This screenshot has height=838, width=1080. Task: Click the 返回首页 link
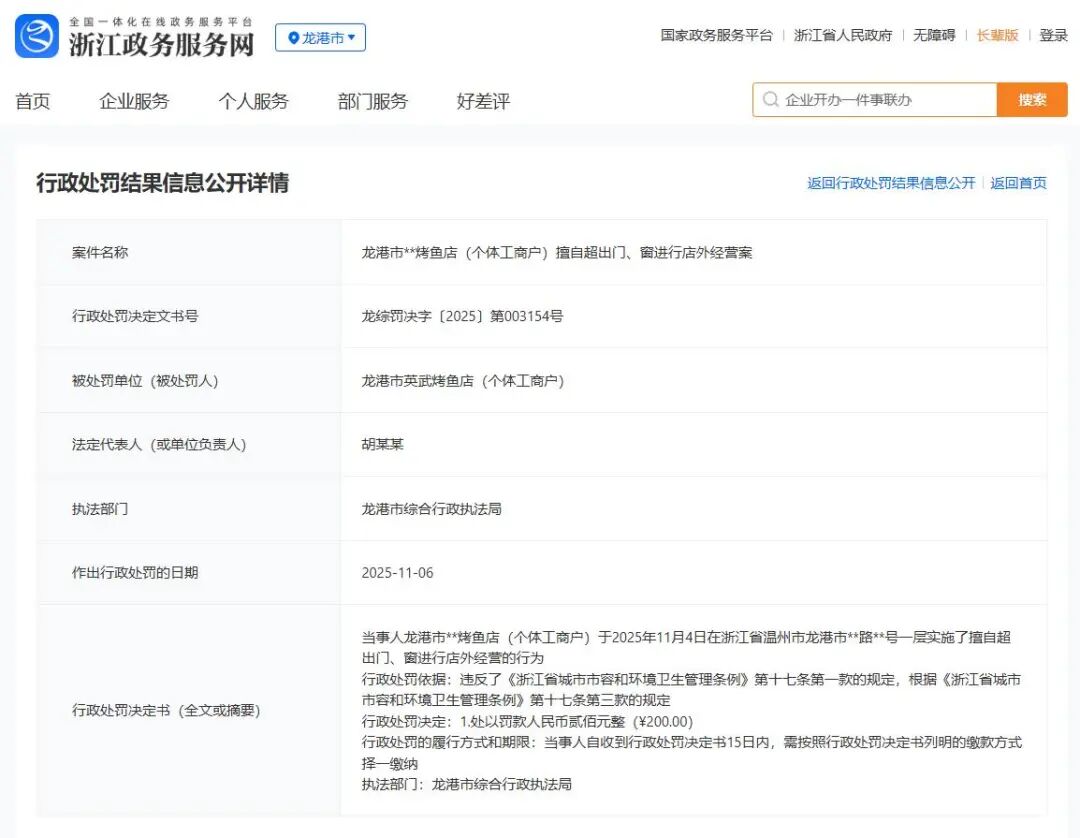[x=1018, y=183]
